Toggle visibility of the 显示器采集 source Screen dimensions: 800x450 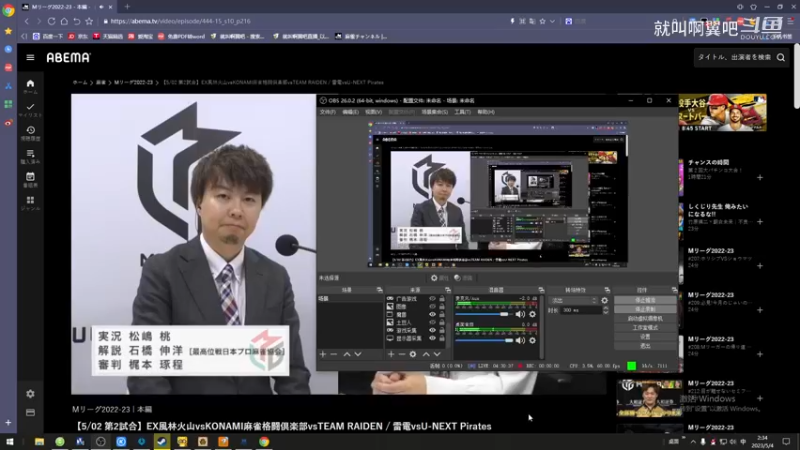coord(433,338)
